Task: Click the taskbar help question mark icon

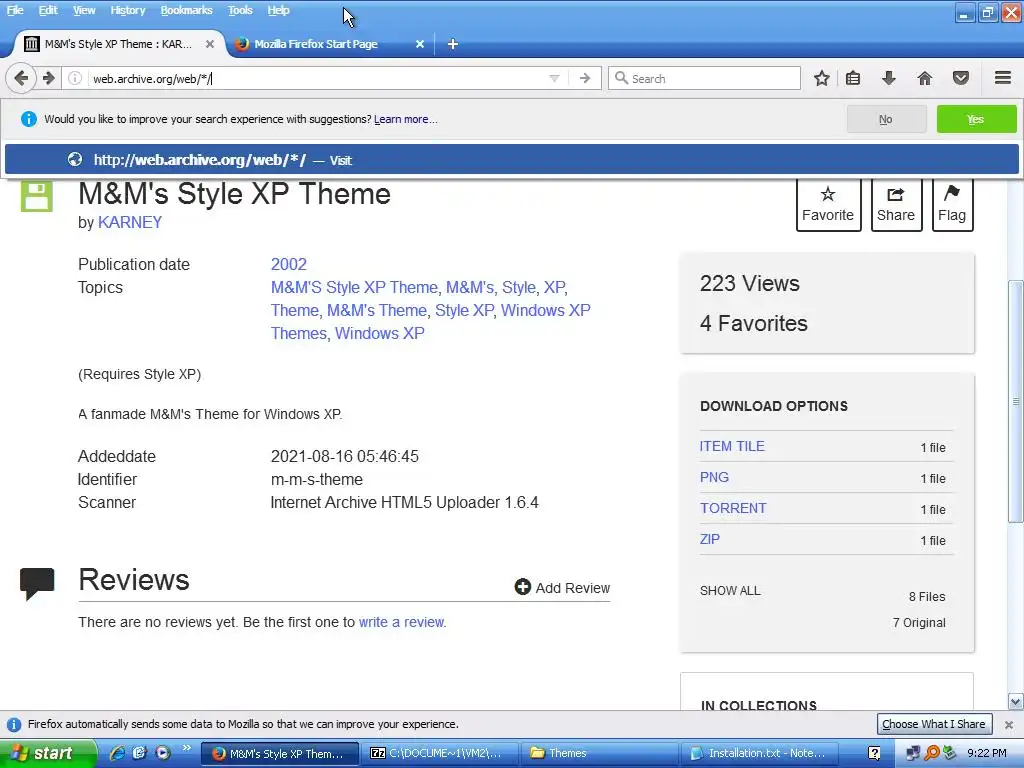Action: point(874,754)
